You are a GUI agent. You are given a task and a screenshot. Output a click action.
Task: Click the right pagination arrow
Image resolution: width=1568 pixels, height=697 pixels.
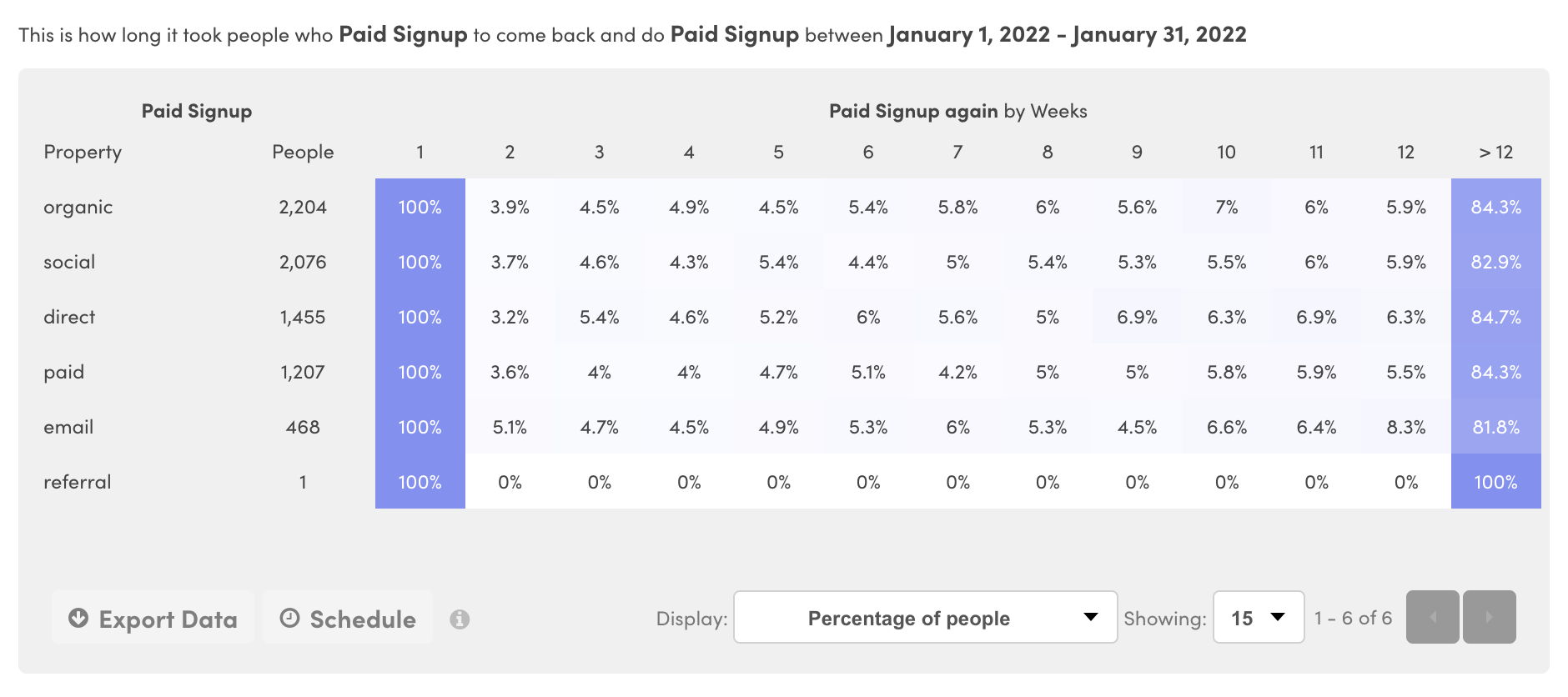tap(1490, 617)
